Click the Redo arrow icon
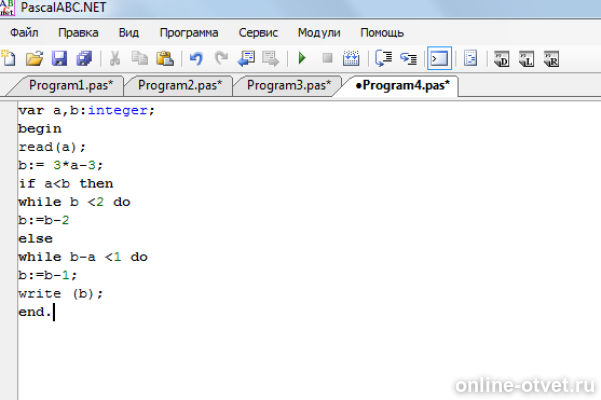601x400 pixels. click(x=221, y=59)
